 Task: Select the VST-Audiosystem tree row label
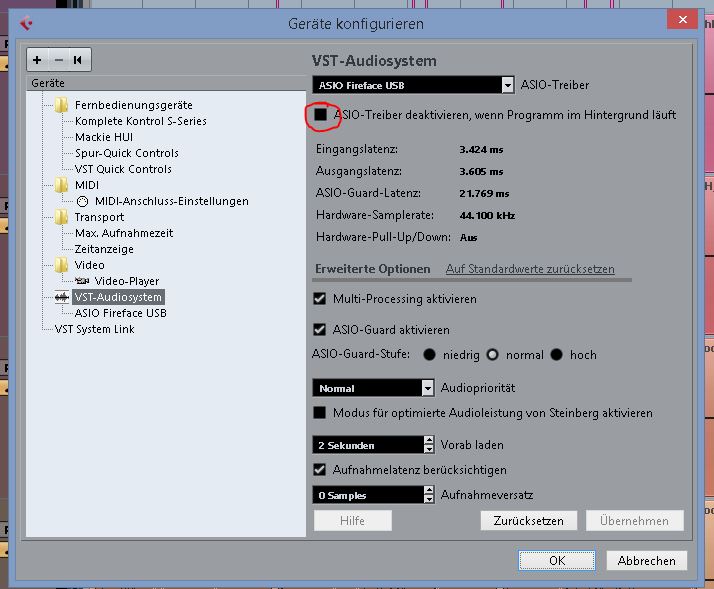(x=118, y=297)
